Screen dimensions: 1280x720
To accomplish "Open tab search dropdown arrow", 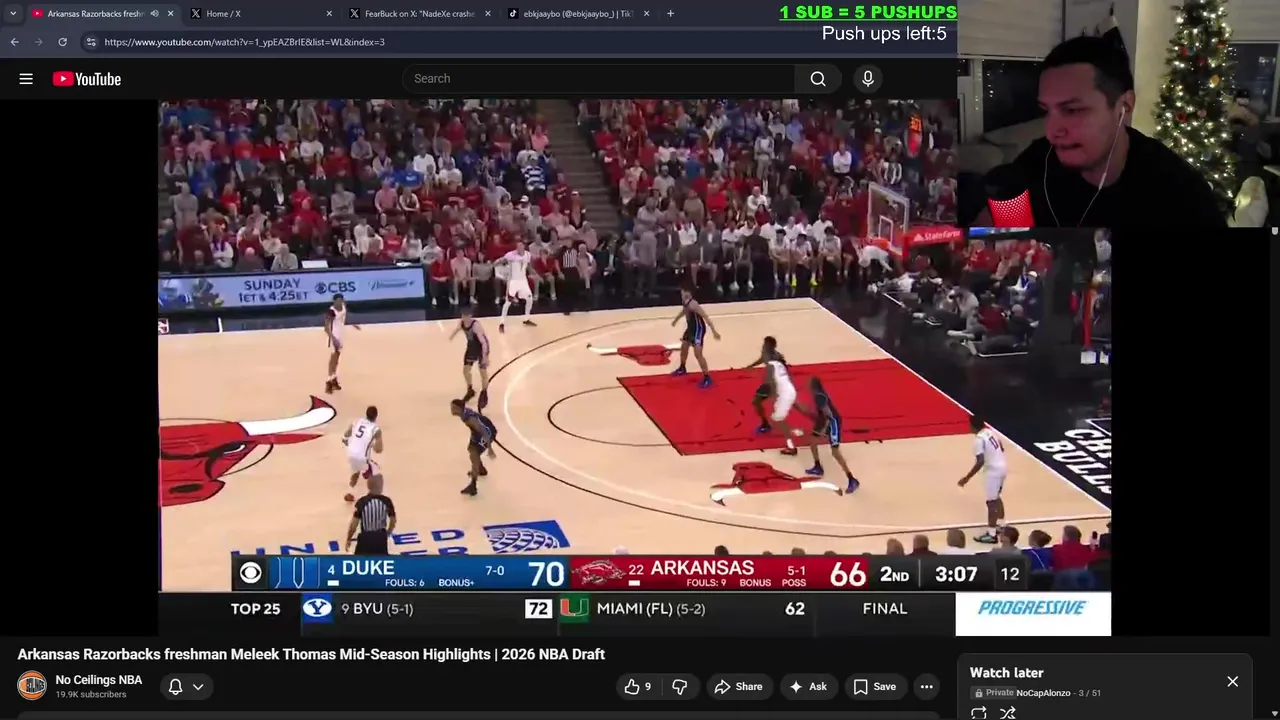I will [x=13, y=14].
